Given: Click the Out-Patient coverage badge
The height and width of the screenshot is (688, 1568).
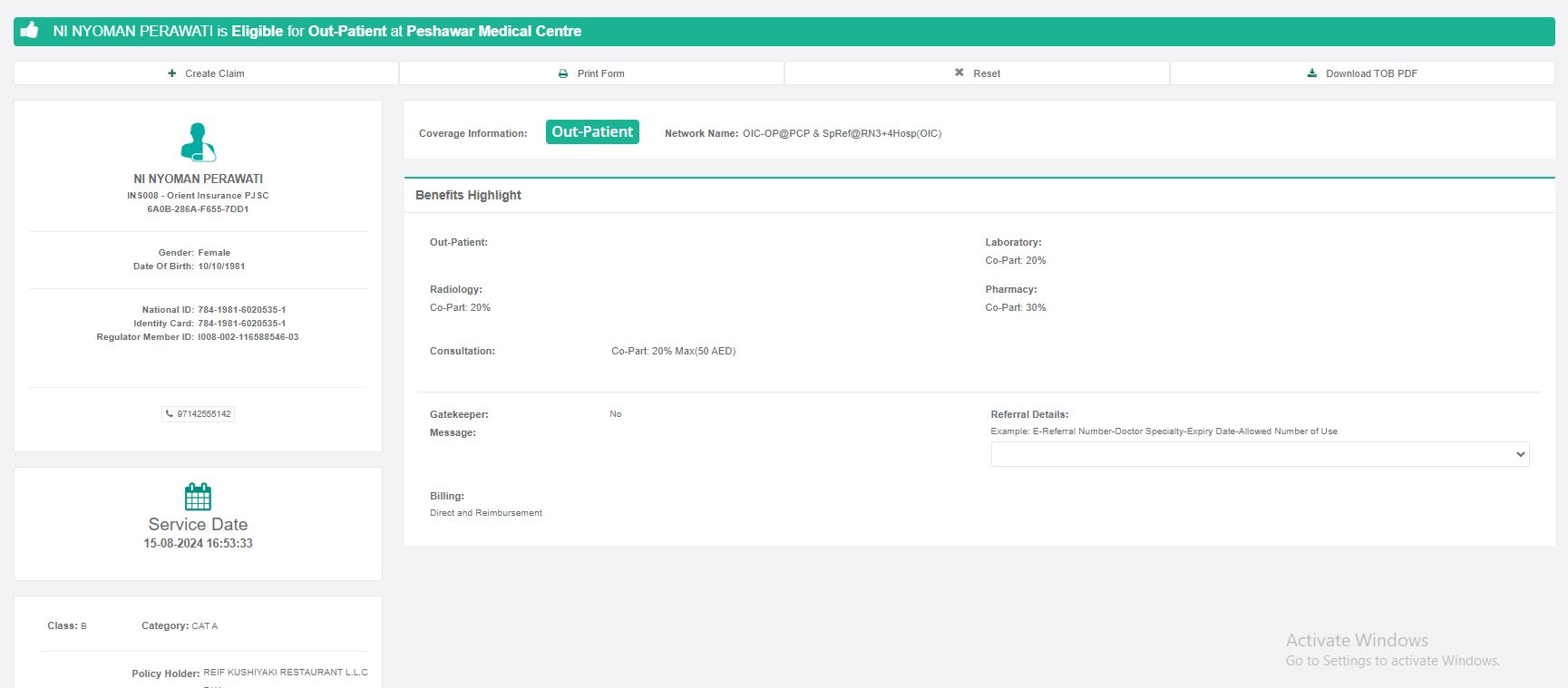Looking at the screenshot, I should tap(592, 132).
